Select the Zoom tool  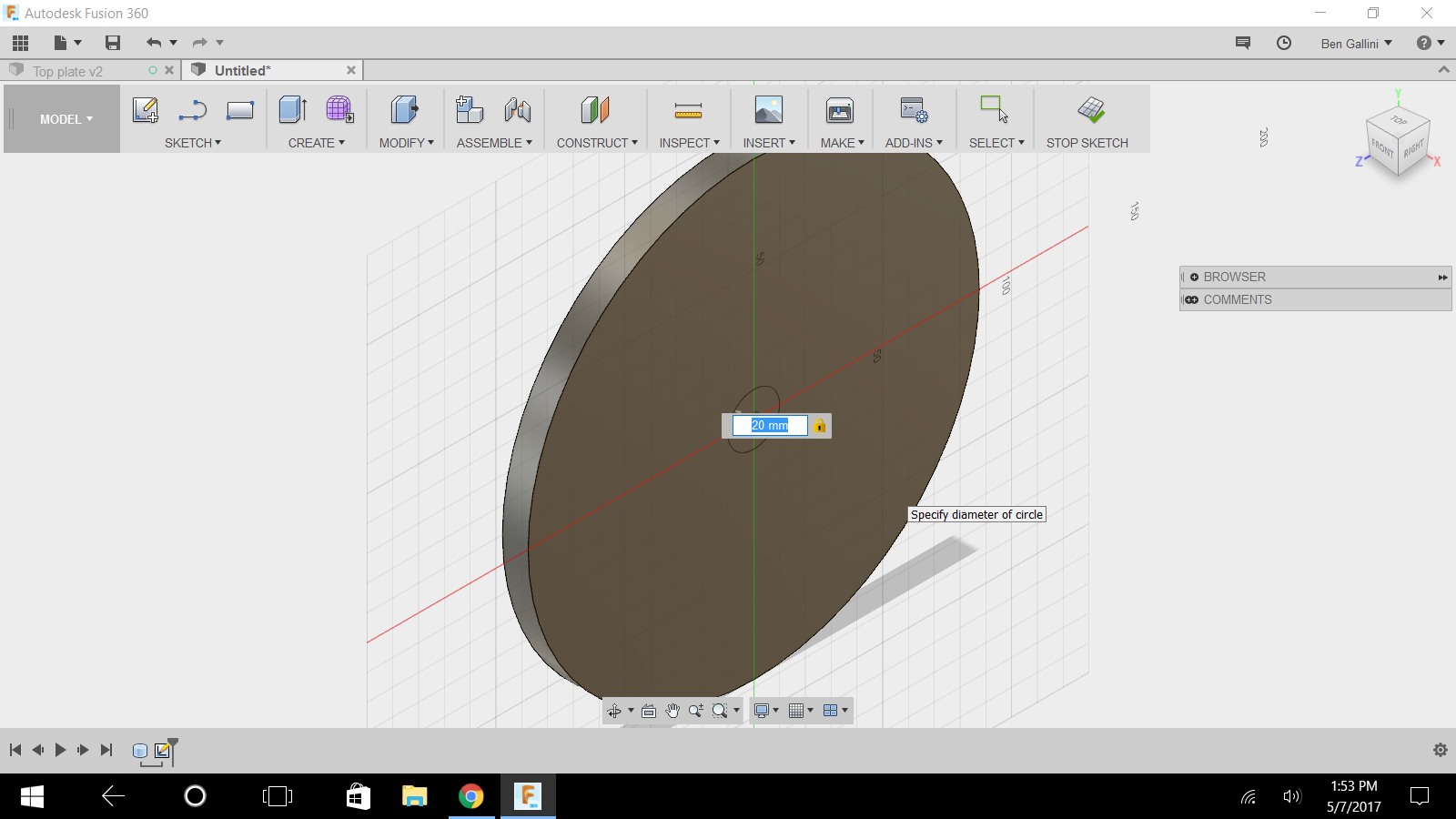[x=696, y=711]
